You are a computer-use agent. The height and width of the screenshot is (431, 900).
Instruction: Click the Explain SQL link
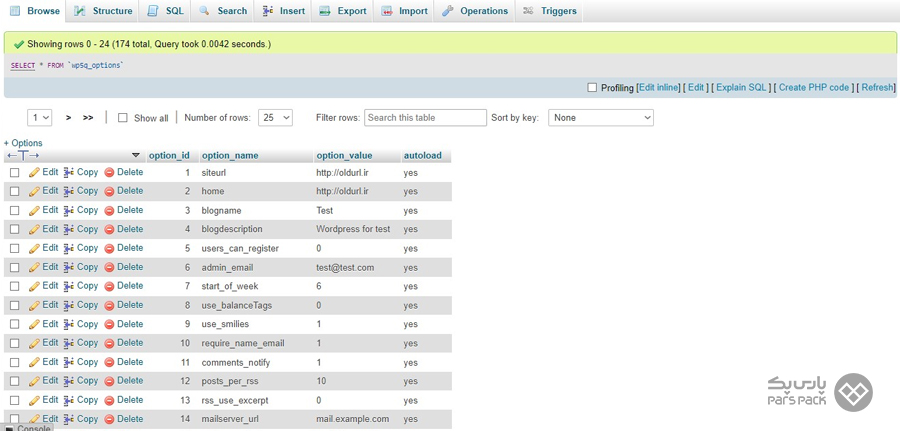[741, 88]
